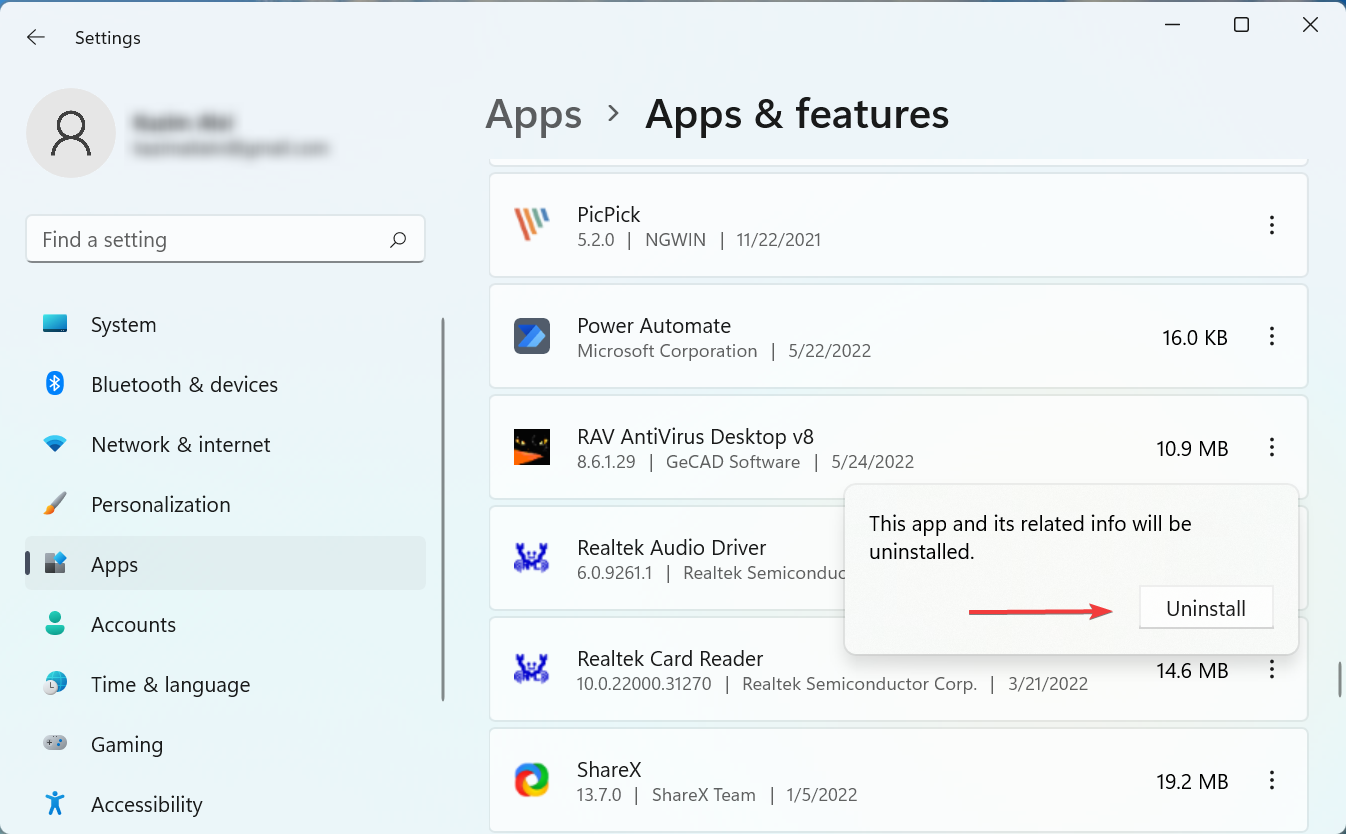The image size is (1346, 834).
Task: Open System settings in sidebar
Action: click(123, 325)
